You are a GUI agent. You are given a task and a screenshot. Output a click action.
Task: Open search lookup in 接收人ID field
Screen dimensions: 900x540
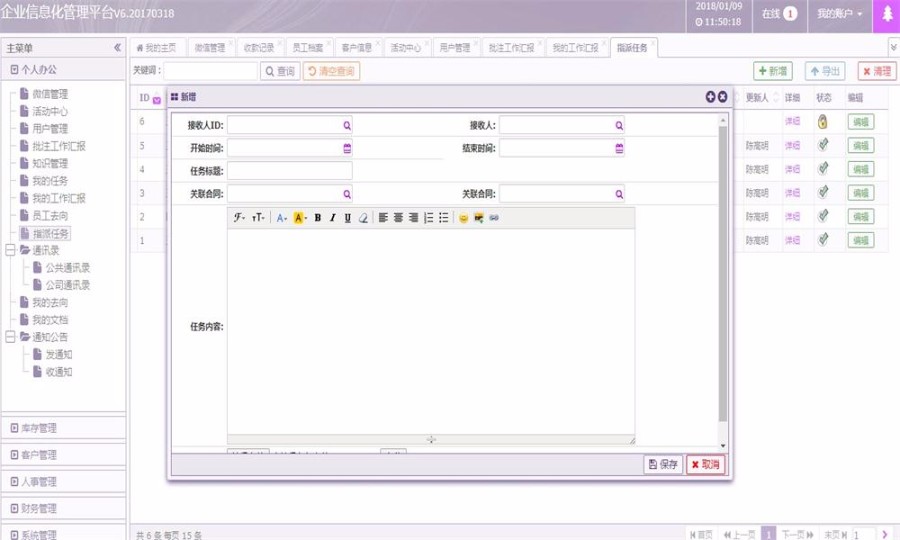[x=347, y=125]
